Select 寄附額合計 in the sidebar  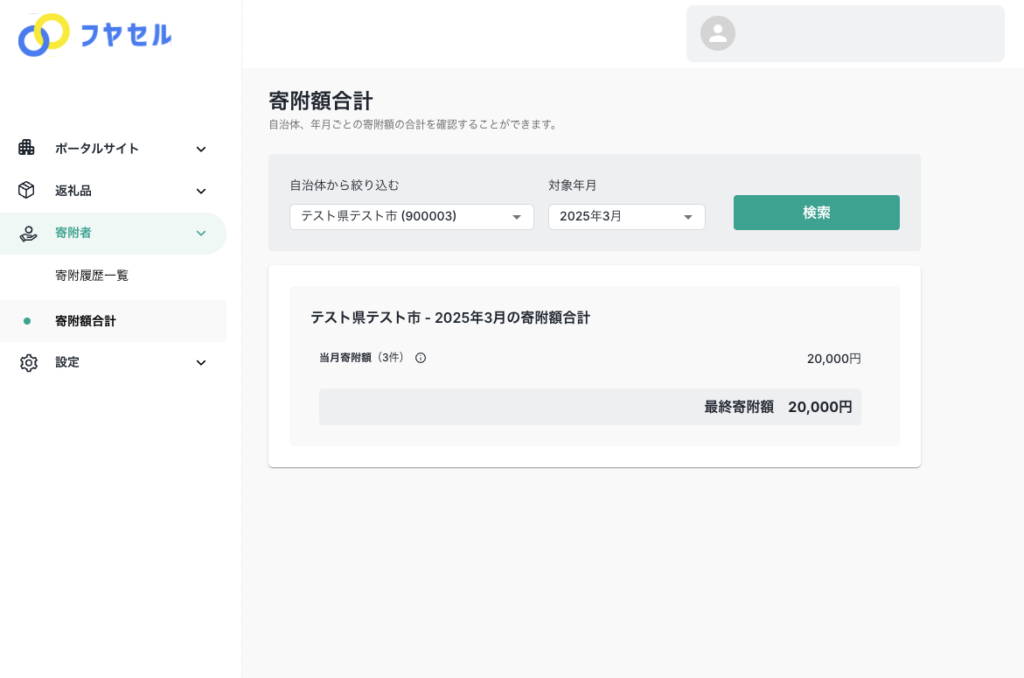coord(86,321)
